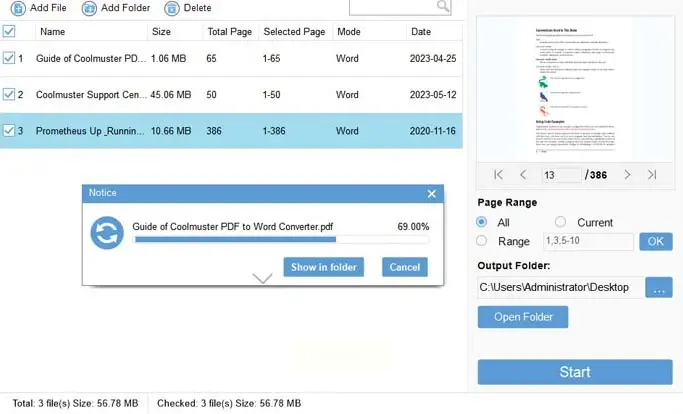Jump to first page of preview
Viewport: 683px width, 414px height.
click(498, 175)
